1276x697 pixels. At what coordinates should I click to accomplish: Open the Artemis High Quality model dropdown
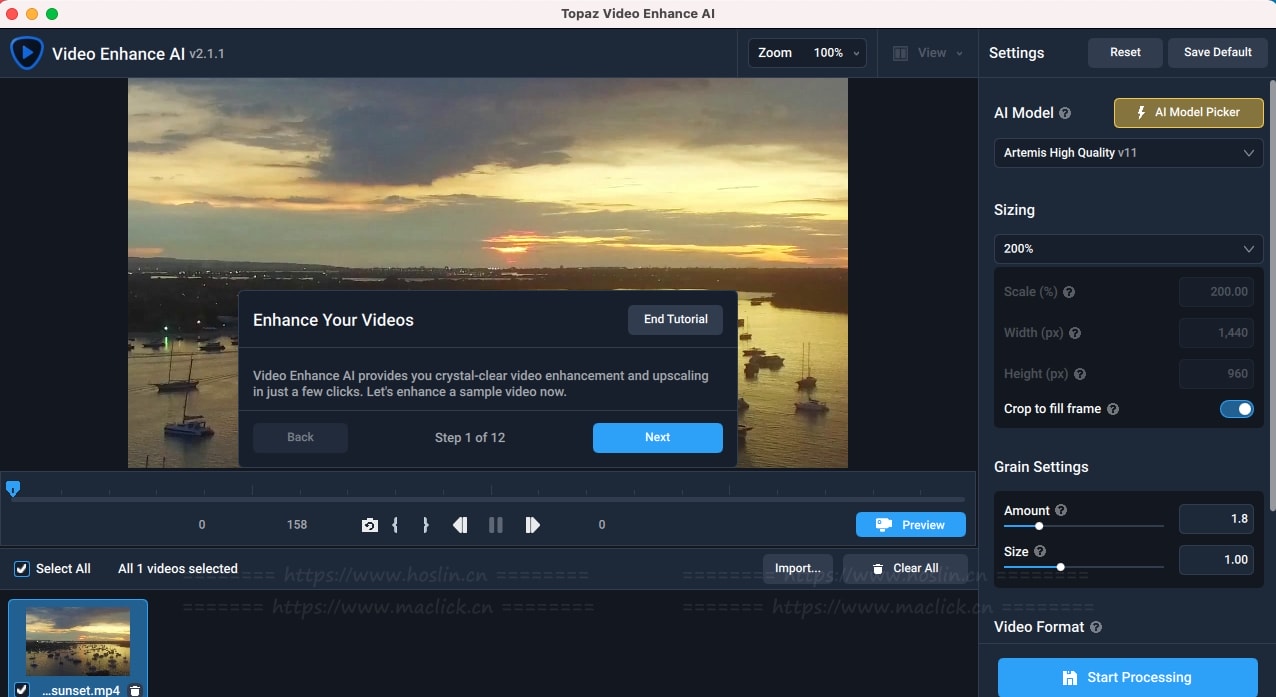pyautogui.click(x=1128, y=153)
